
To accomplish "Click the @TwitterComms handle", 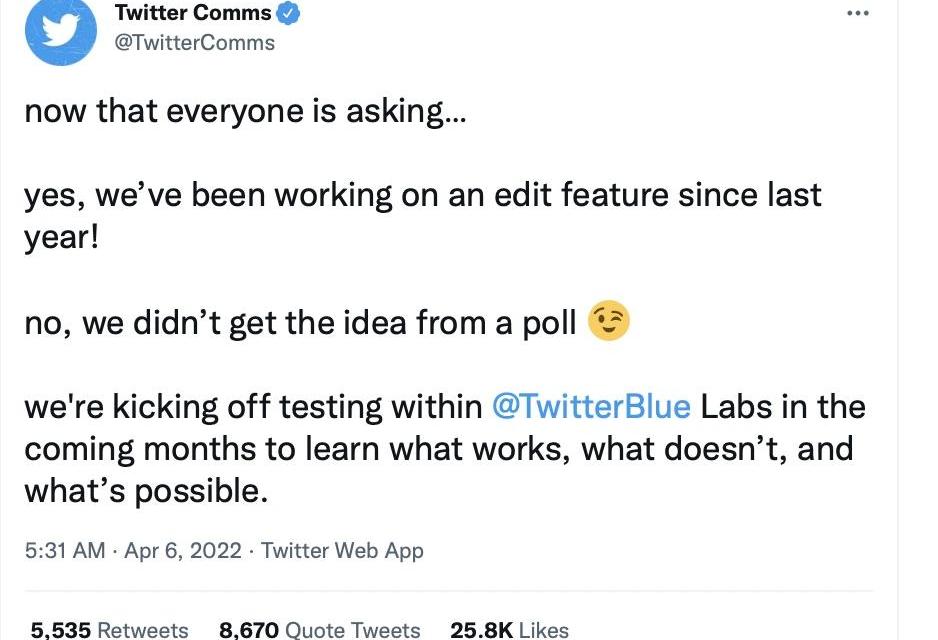I will pyautogui.click(x=195, y=43).
